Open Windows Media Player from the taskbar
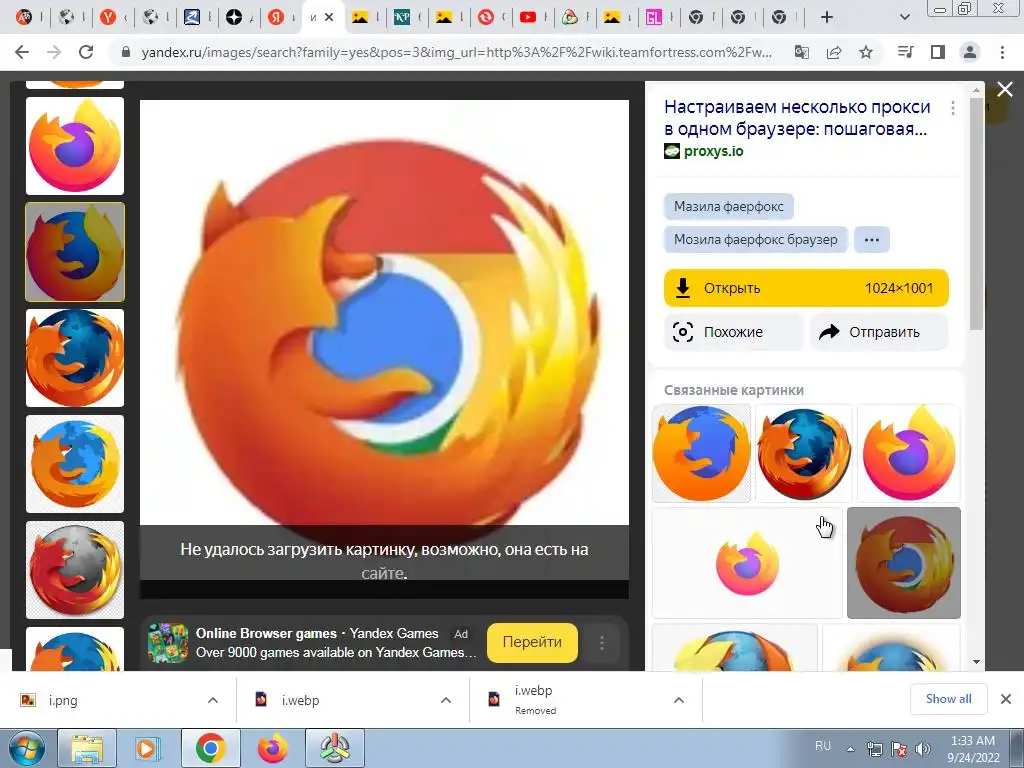Screen dimensions: 1024x768 coord(148,748)
